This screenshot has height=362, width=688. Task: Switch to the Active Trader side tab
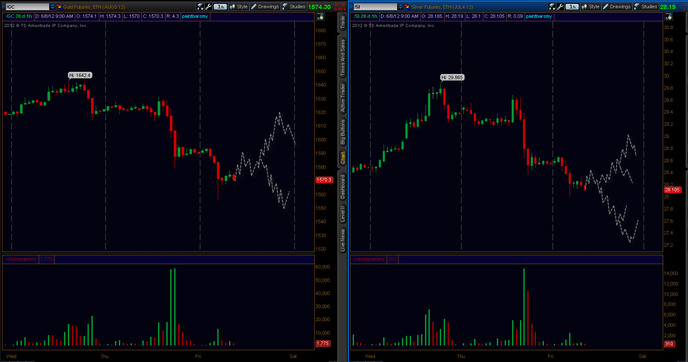point(343,98)
